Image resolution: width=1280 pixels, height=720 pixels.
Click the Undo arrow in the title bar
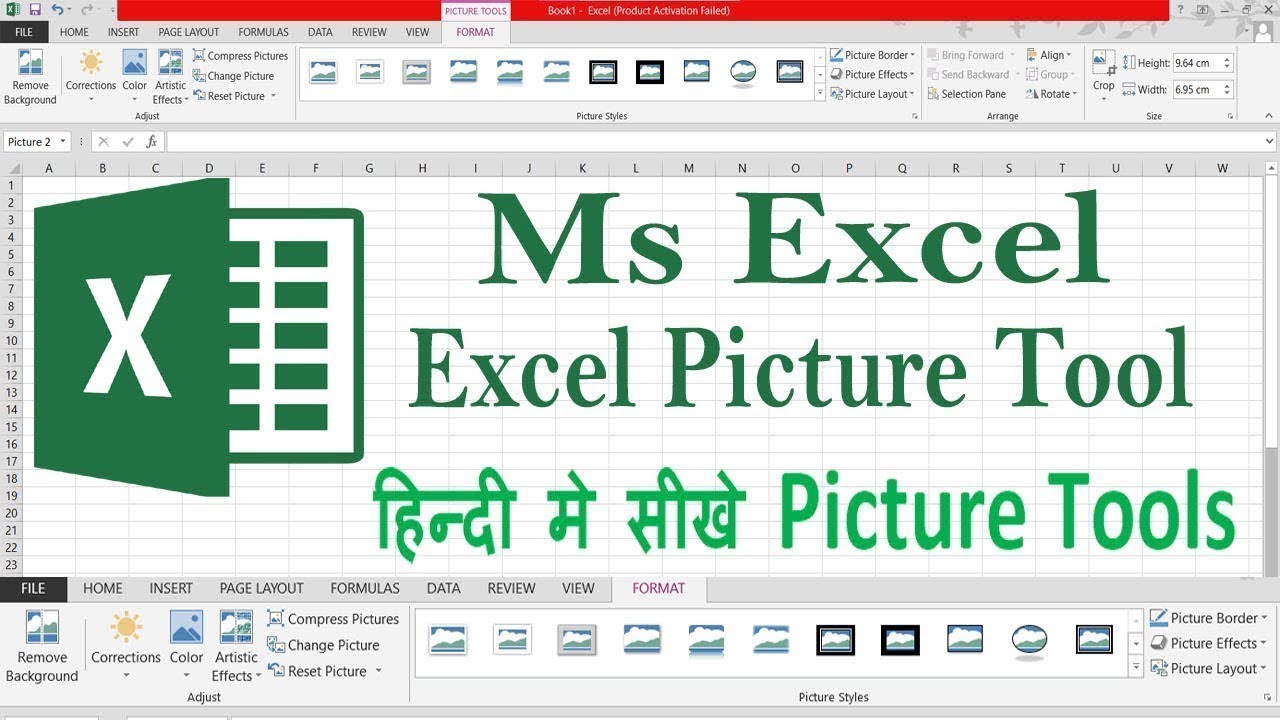(x=57, y=10)
